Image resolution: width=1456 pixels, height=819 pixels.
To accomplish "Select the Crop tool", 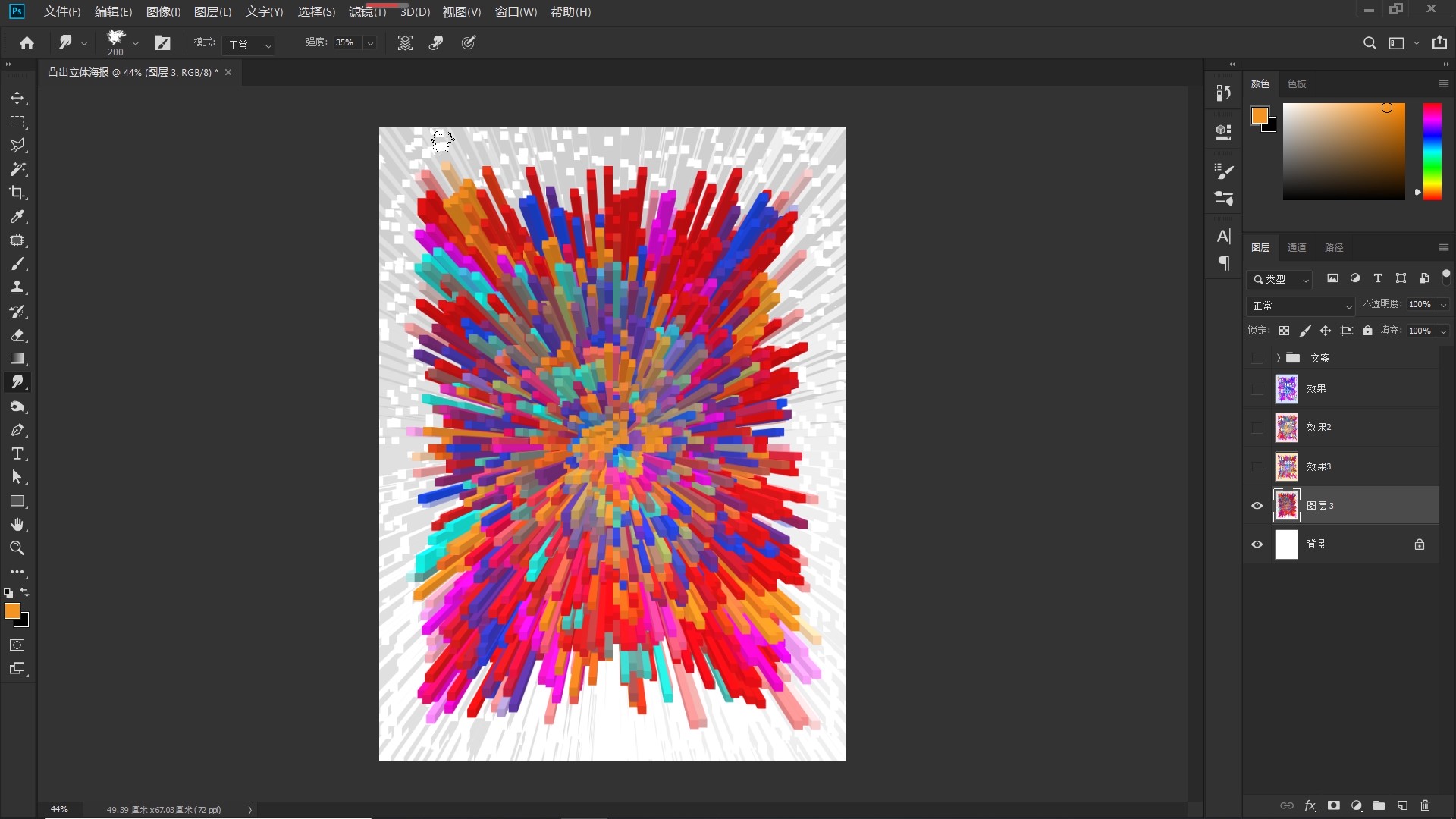I will pos(17,193).
